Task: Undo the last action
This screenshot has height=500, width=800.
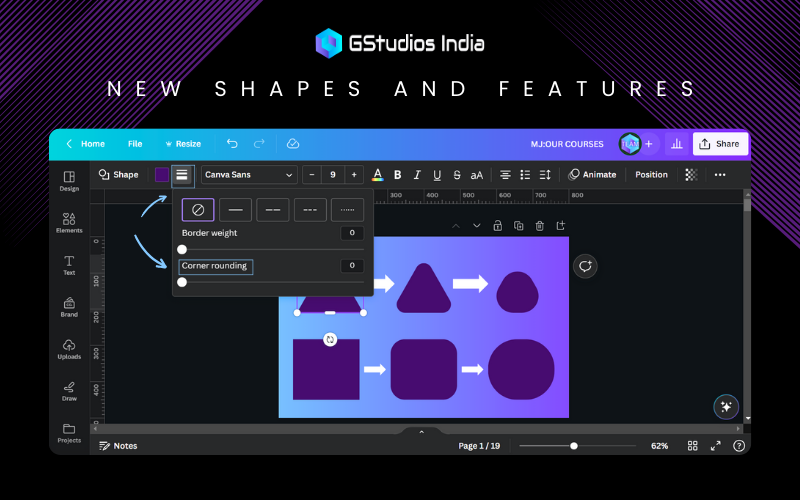Action: point(232,144)
